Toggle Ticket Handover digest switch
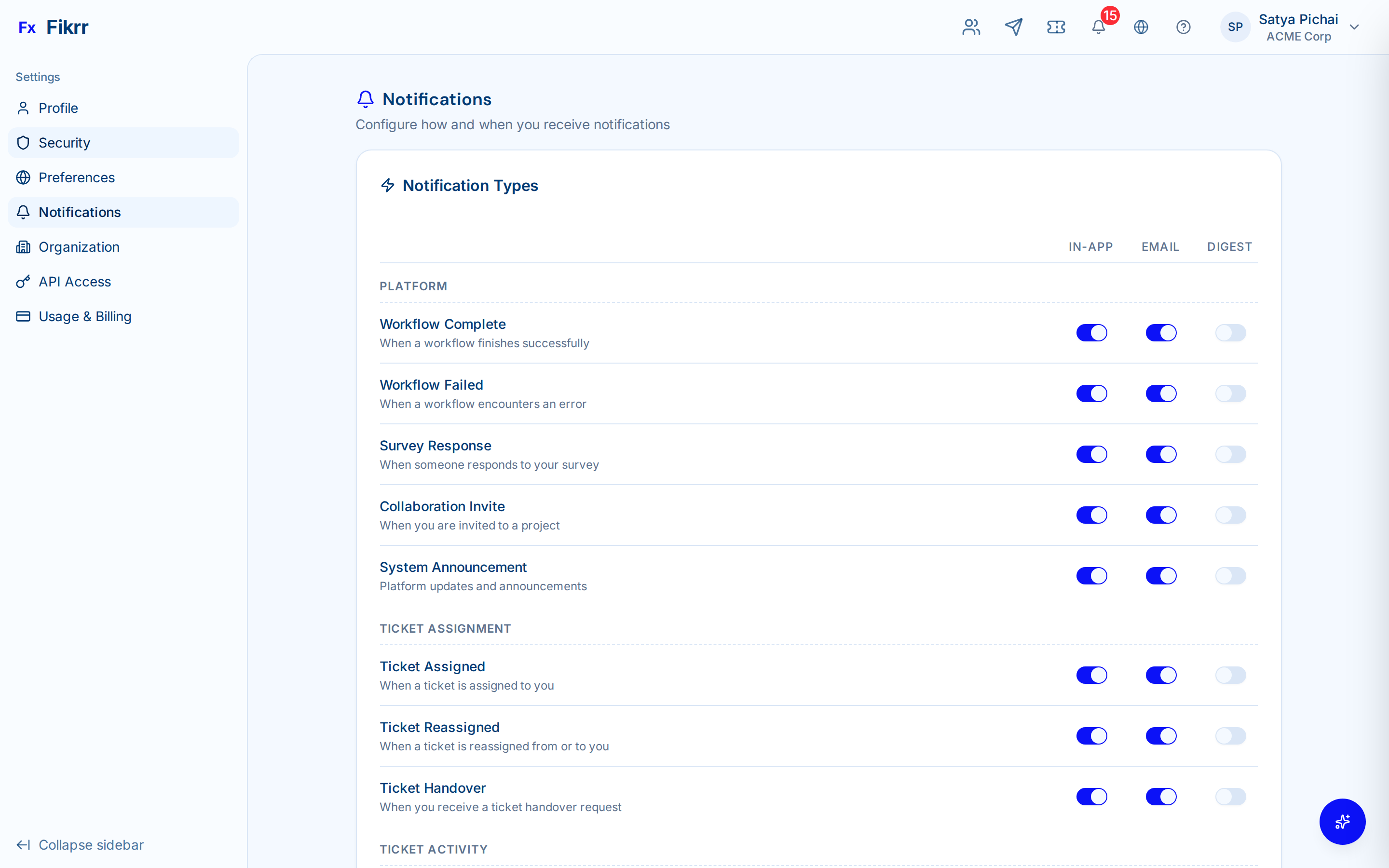 pos(1230,796)
